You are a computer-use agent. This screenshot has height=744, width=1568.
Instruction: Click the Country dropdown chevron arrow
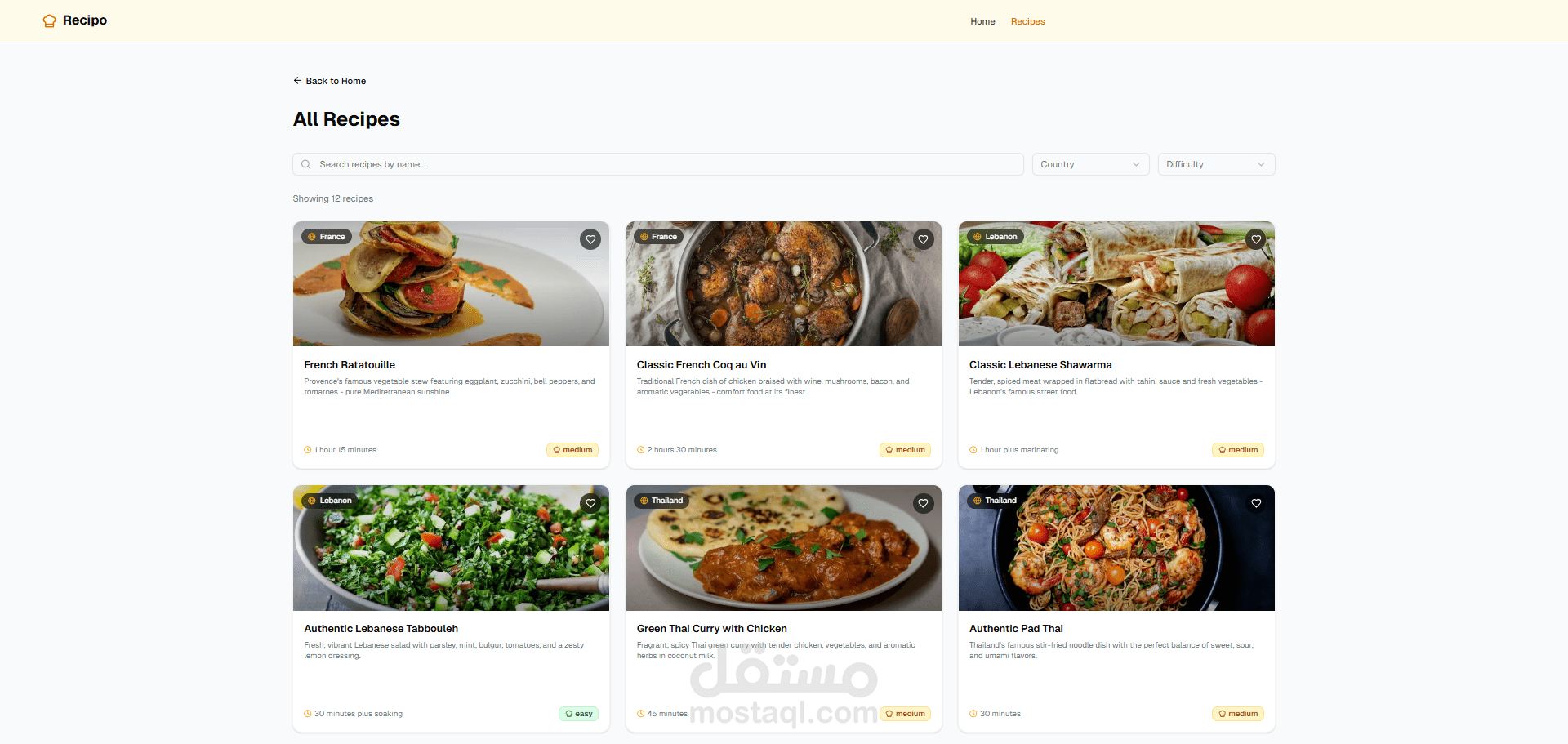pyautogui.click(x=1136, y=164)
